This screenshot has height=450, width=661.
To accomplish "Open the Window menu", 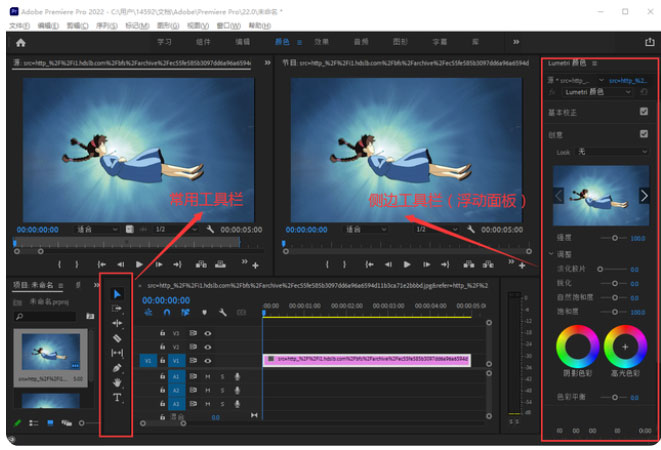I will coord(228,26).
